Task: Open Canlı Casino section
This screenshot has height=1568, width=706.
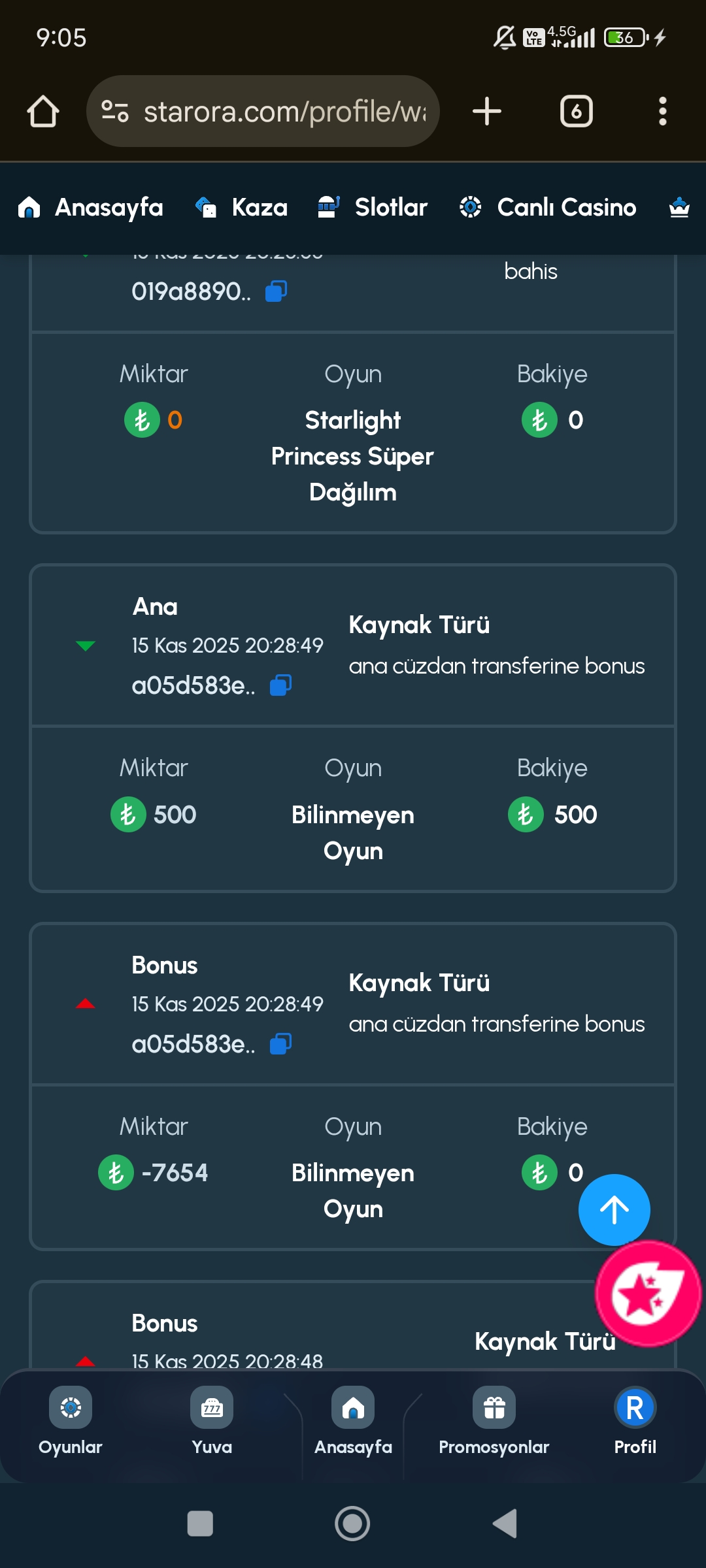Action: (x=548, y=208)
